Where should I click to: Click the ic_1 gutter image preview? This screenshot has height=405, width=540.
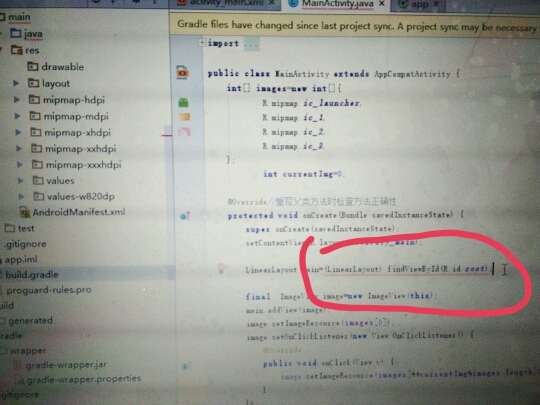(184, 117)
